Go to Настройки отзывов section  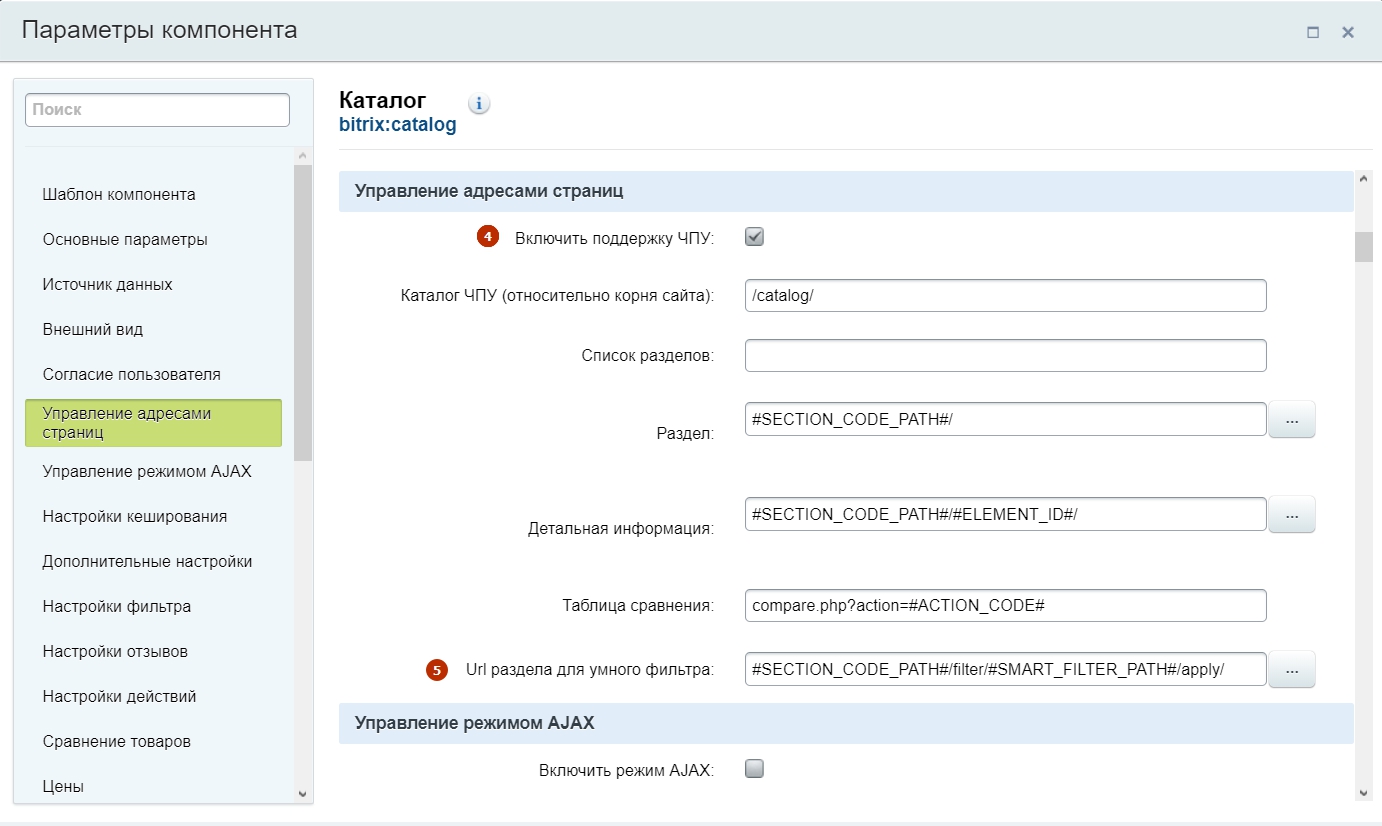tap(115, 652)
